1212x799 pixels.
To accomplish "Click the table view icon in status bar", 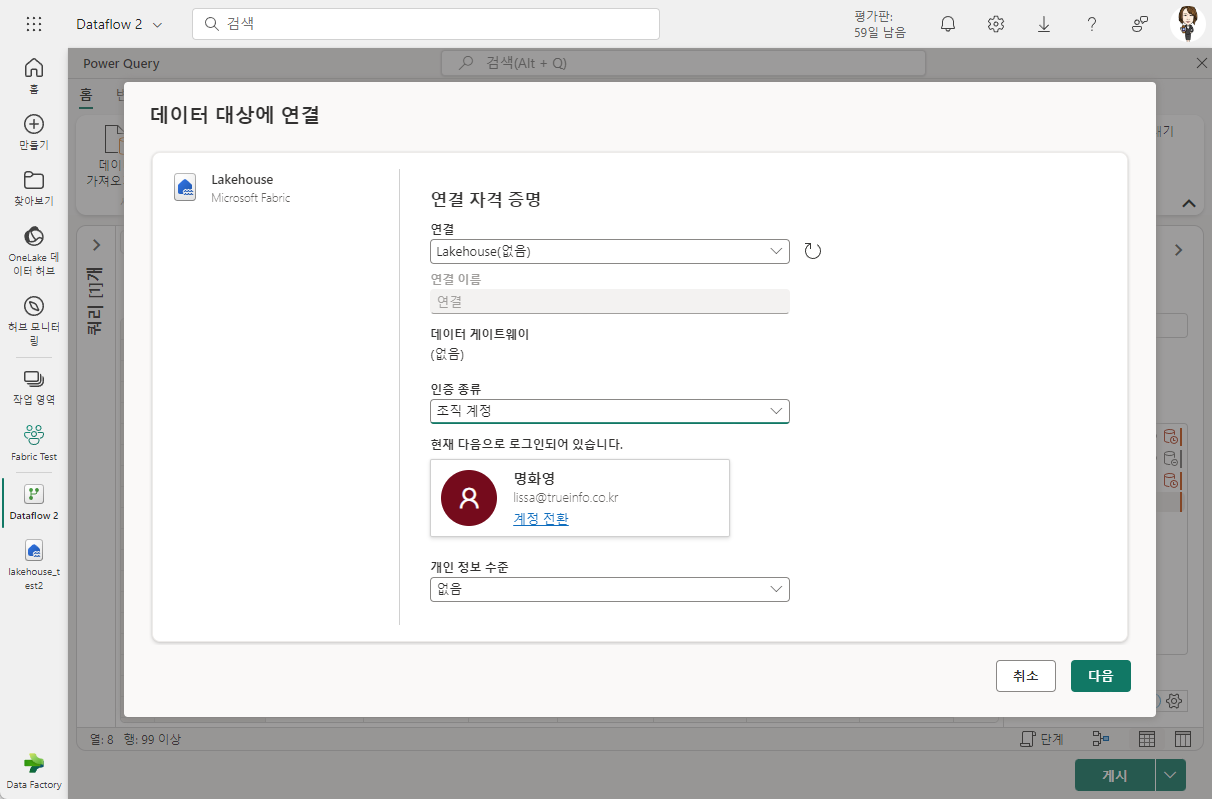I will (1147, 739).
